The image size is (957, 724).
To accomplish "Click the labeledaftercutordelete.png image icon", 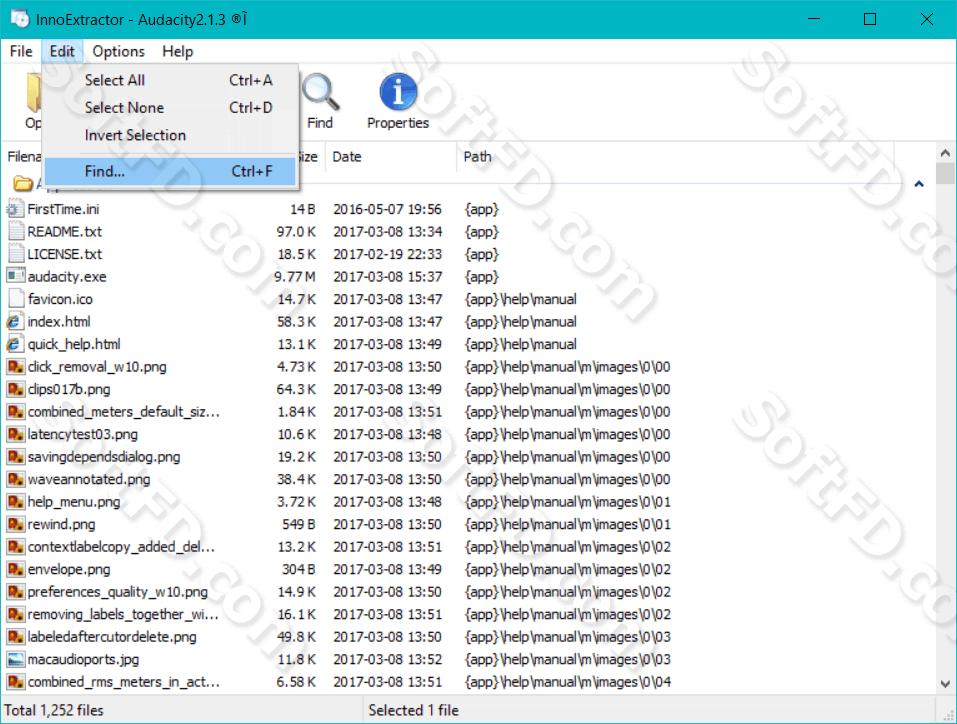I will [x=15, y=637].
